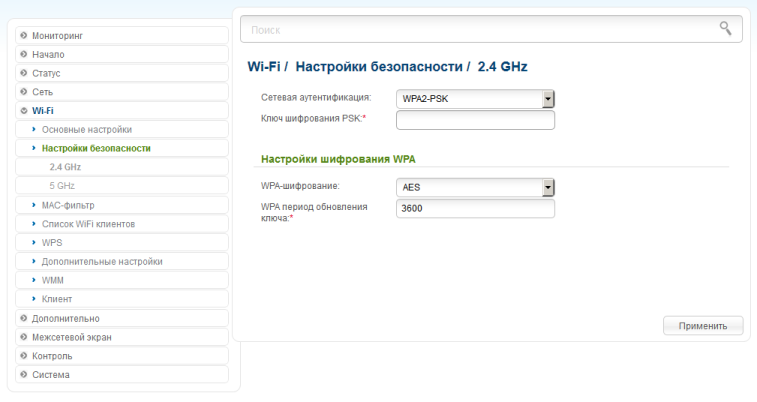
Task: Open the Сетевая аутентификация WPA2-PSK dropdown
Action: (475, 99)
